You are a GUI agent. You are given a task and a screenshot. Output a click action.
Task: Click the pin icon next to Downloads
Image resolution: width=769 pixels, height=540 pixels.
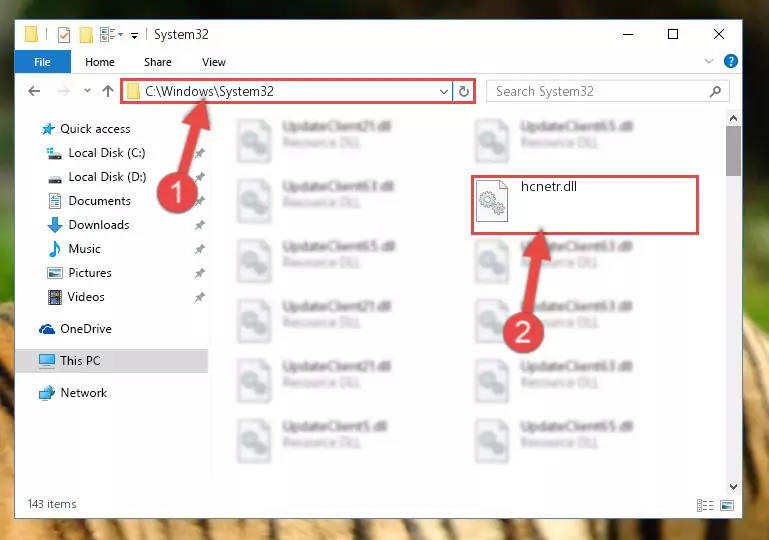tap(200, 225)
